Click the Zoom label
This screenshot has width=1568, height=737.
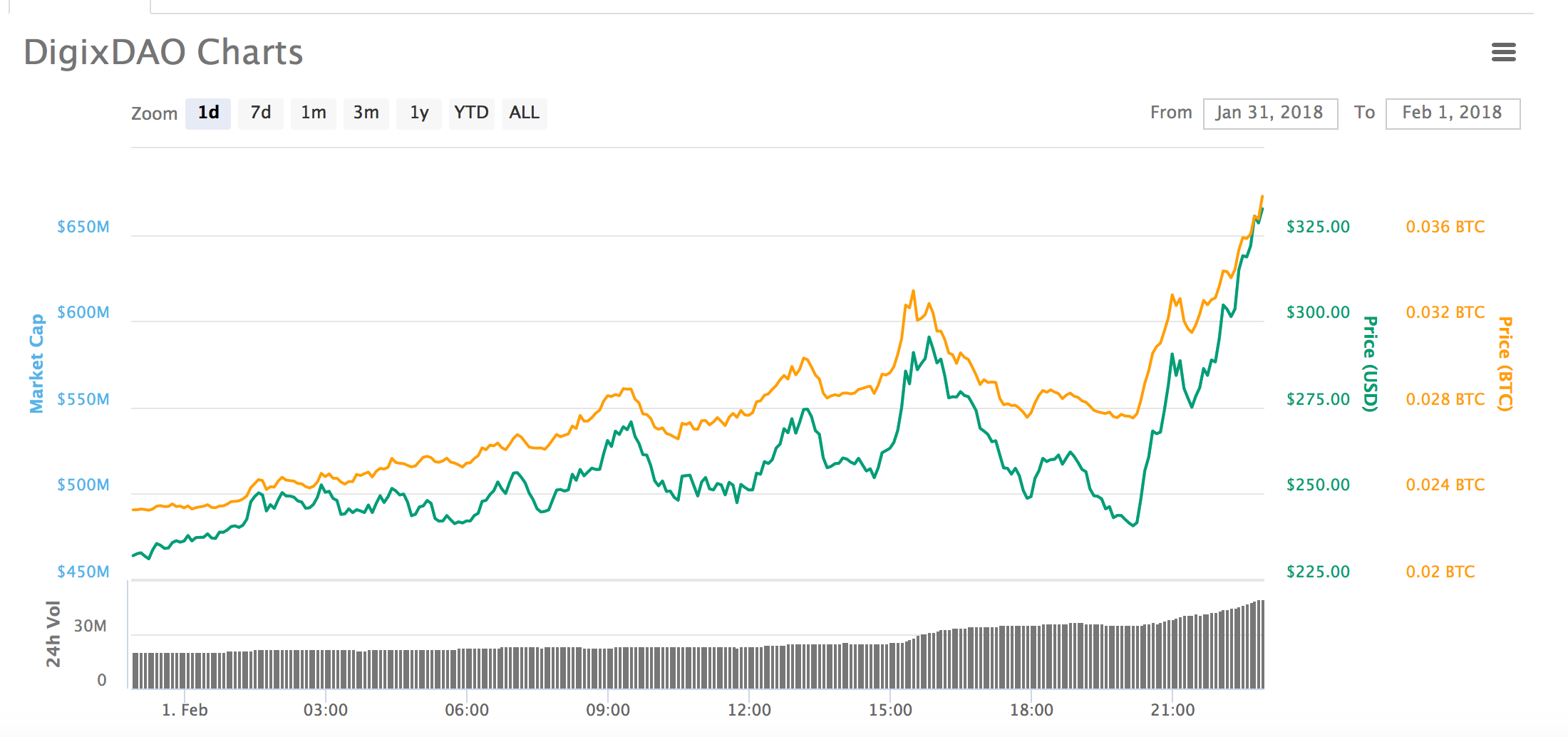pyautogui.click(x=154, y=114)
